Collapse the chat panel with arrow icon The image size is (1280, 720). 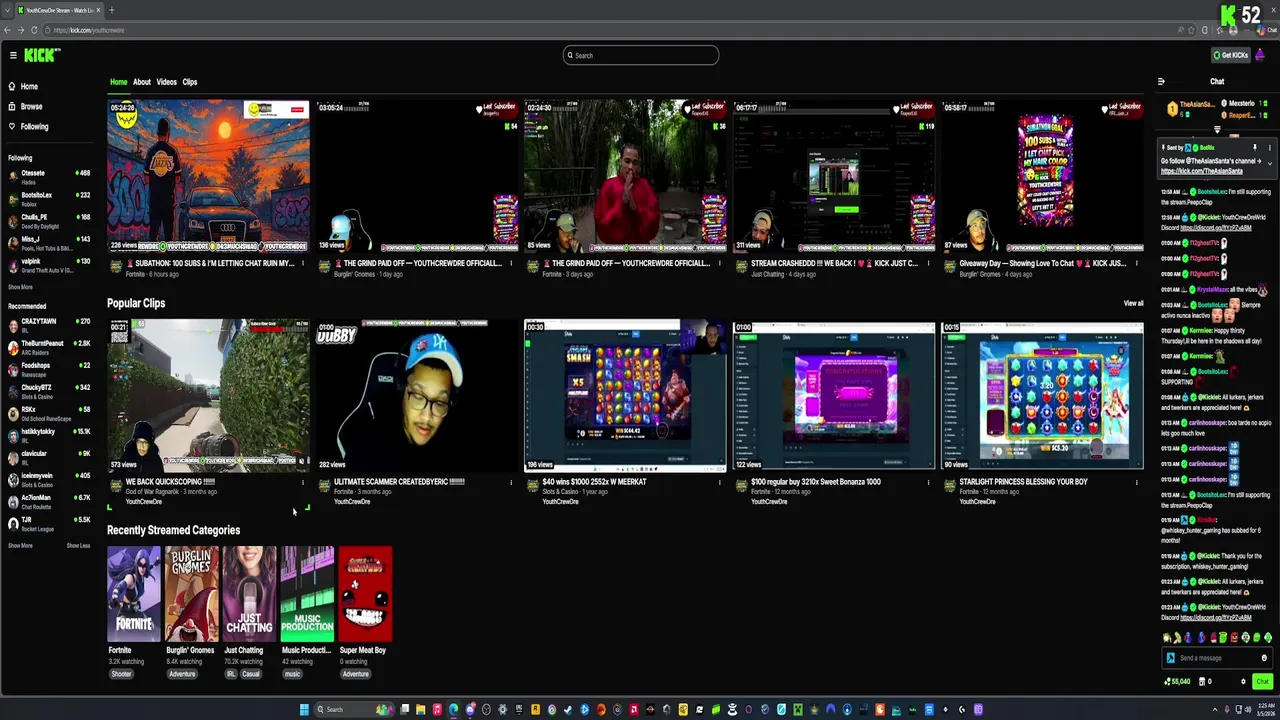(x=1161, y=82)
